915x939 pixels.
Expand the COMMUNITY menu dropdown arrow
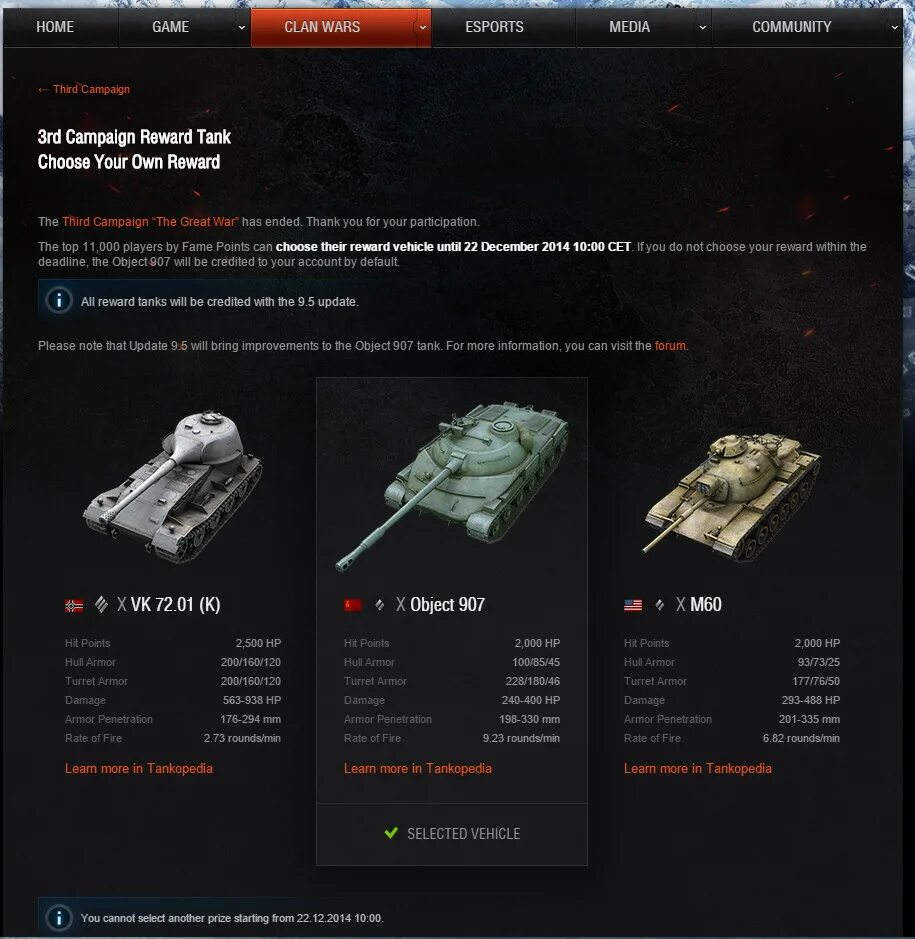pyautogui.click(x=895, y=28)
